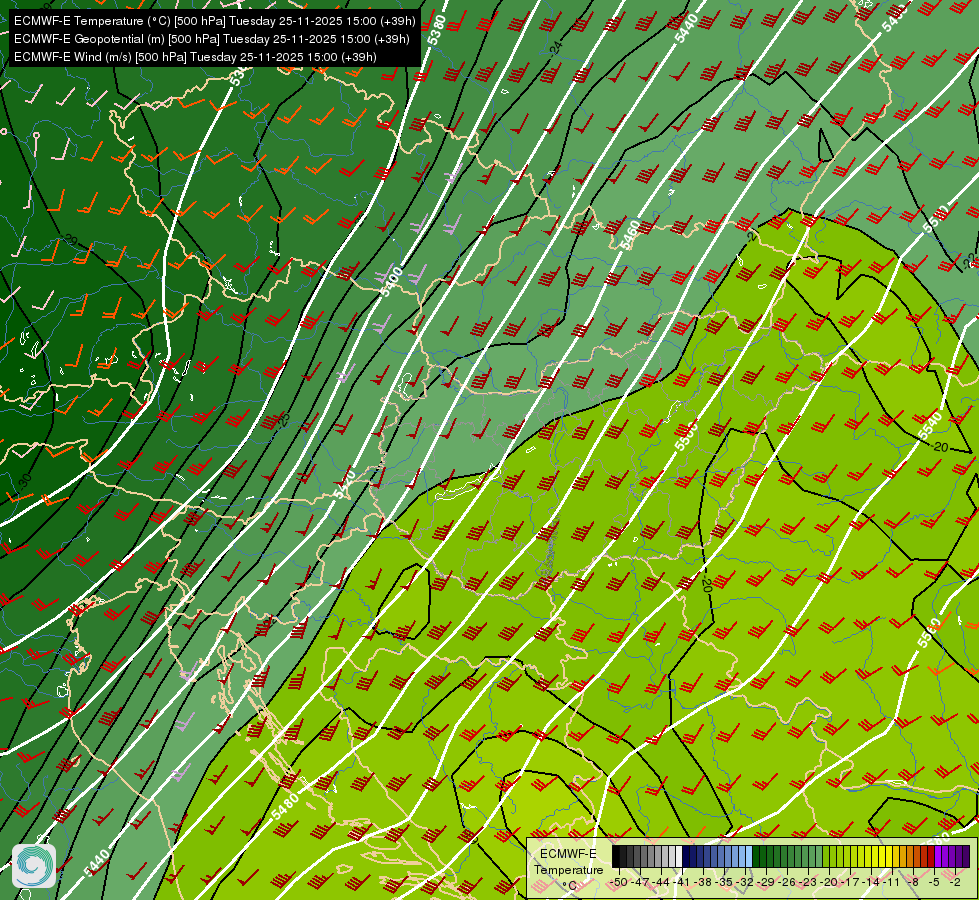Click the -50 legend tick label
Viewport: 979px width, 900px height.
click(619, 882)
